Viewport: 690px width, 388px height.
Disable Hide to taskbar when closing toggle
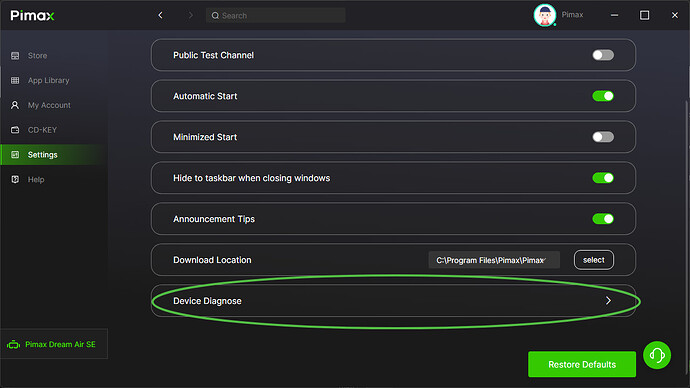point(603,178)
